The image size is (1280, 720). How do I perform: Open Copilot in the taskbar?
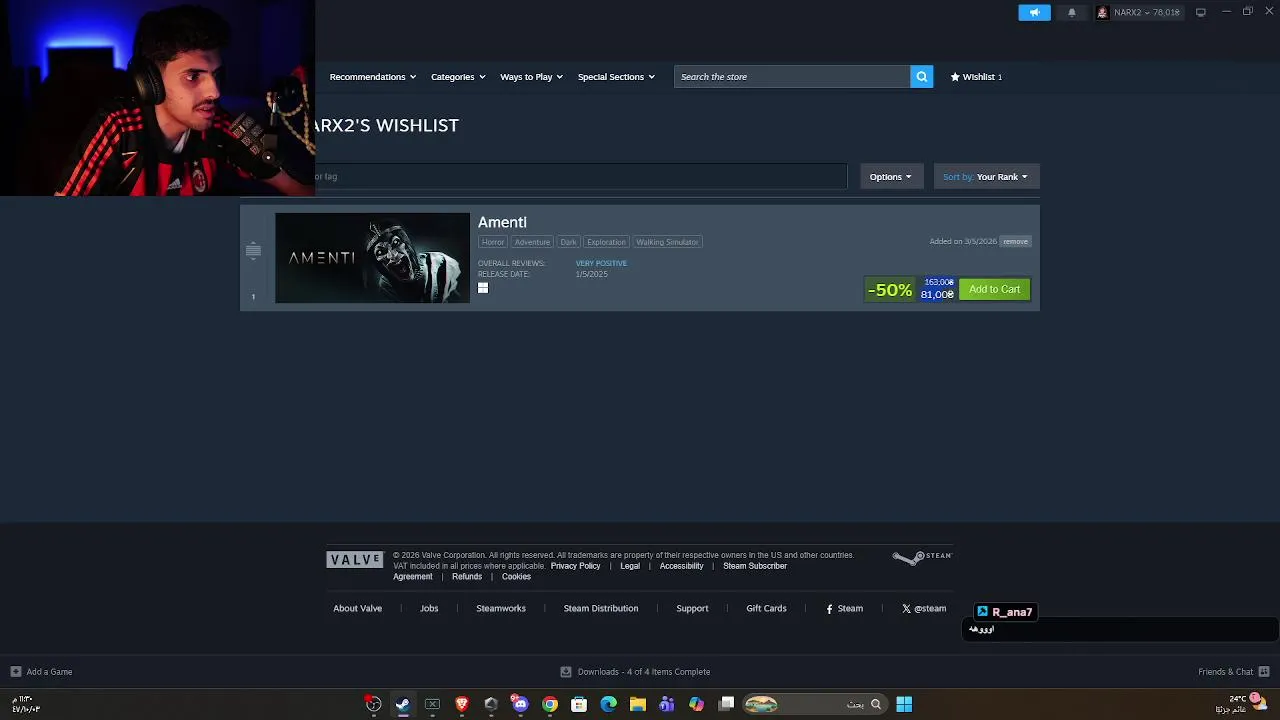pyautogui.click(x=696, y=704)
